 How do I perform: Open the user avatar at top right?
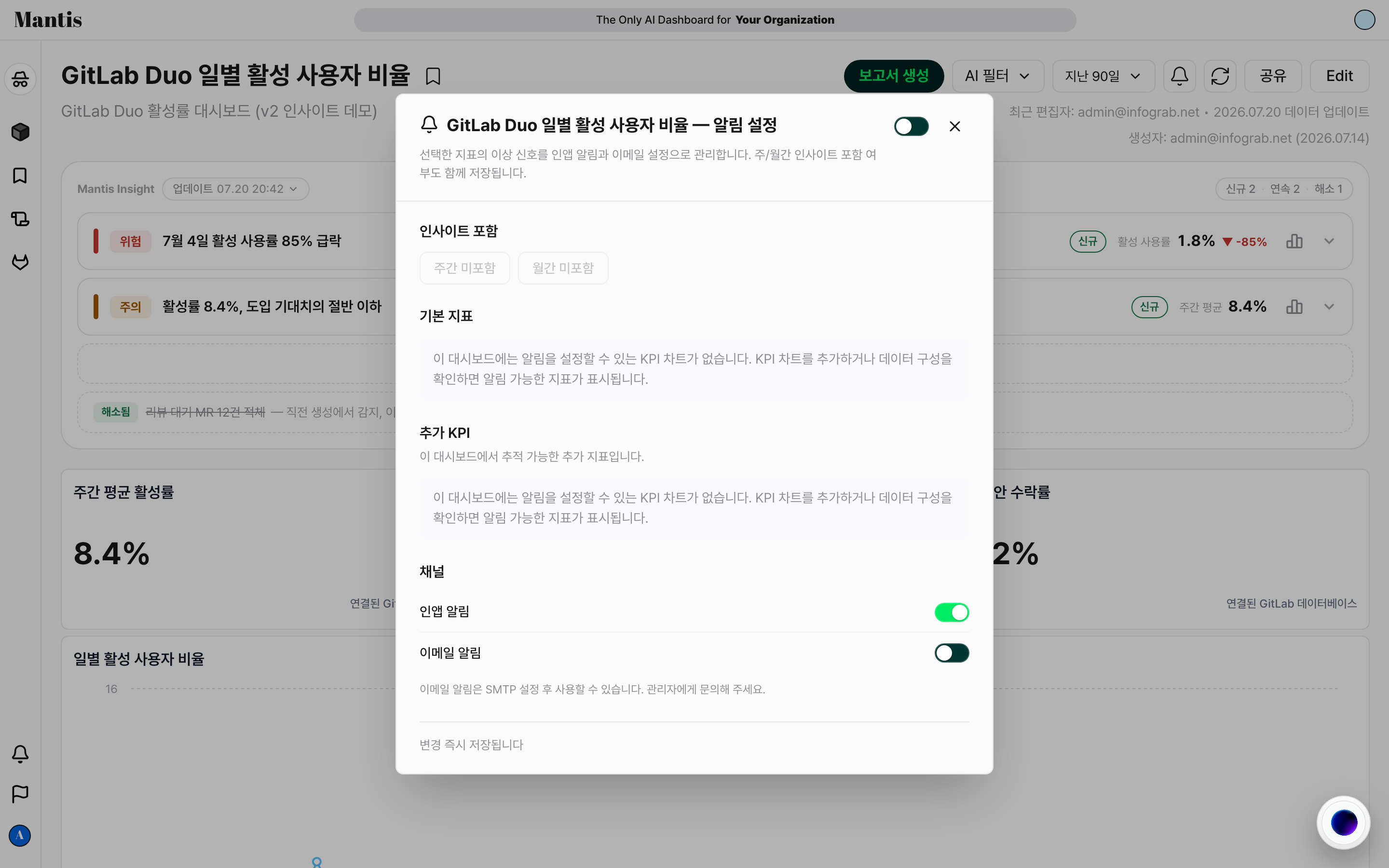[x=1364, y=19]
